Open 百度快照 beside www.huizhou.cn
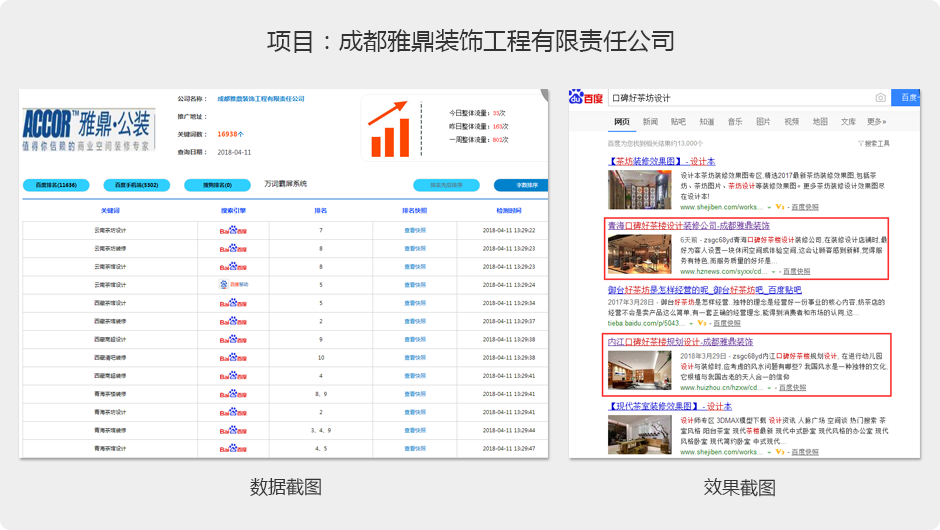The image size is (940, 530). click(793, 388)
